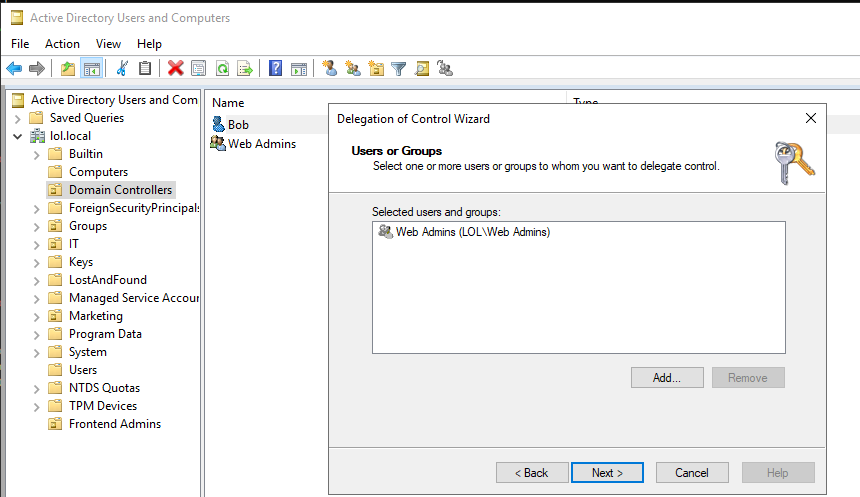
Task: Expand the LostAndFound container
Action: tap(36, 281)
